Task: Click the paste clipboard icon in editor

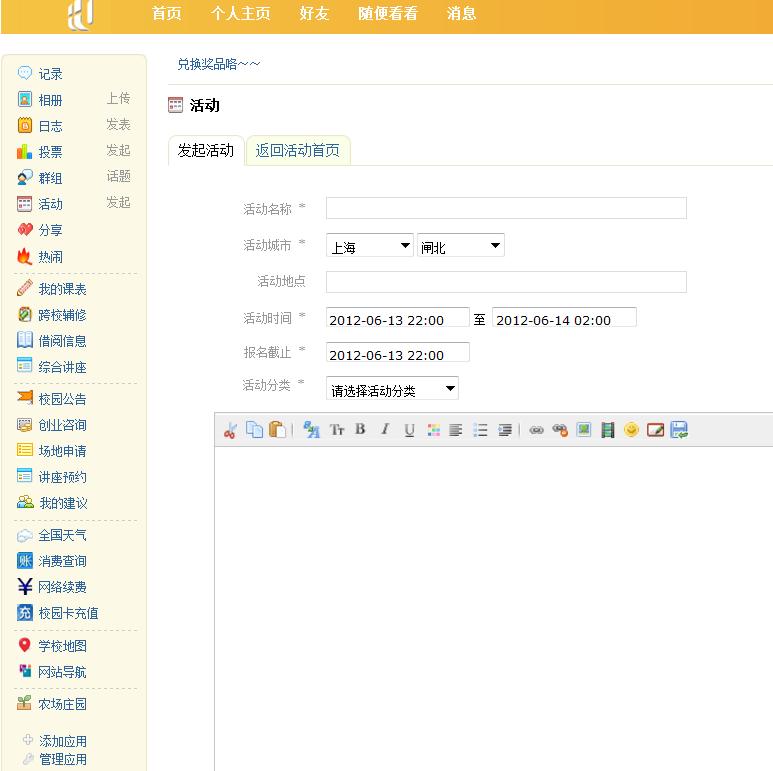Action: 277,430
